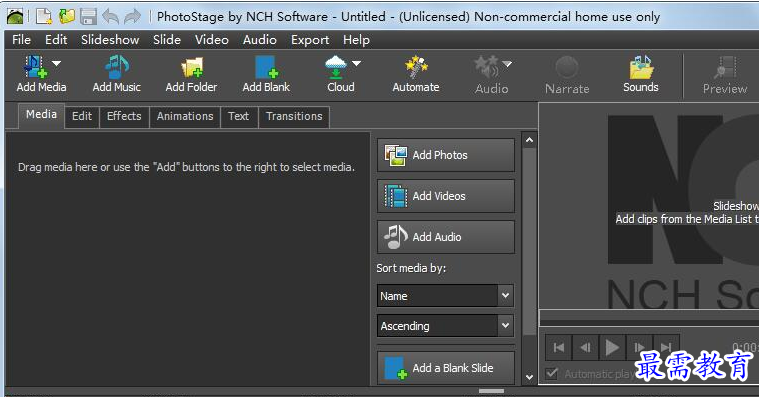Image resolution: width=759 pixels, height=397 pixels.
Task: Click the Add Photos button
Action: tap(445, 155)
